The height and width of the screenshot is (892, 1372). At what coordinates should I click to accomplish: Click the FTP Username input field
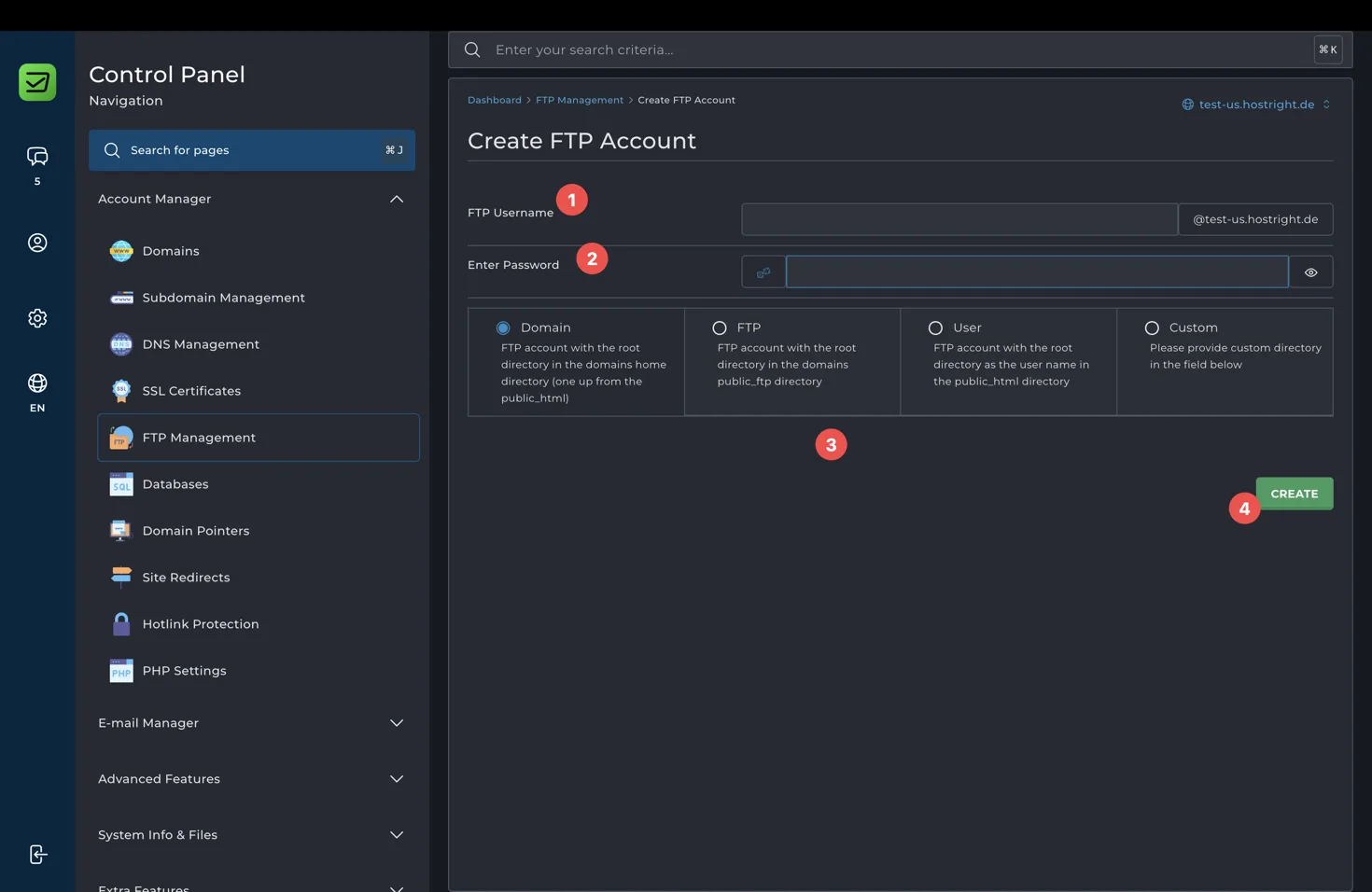point(959,219)
